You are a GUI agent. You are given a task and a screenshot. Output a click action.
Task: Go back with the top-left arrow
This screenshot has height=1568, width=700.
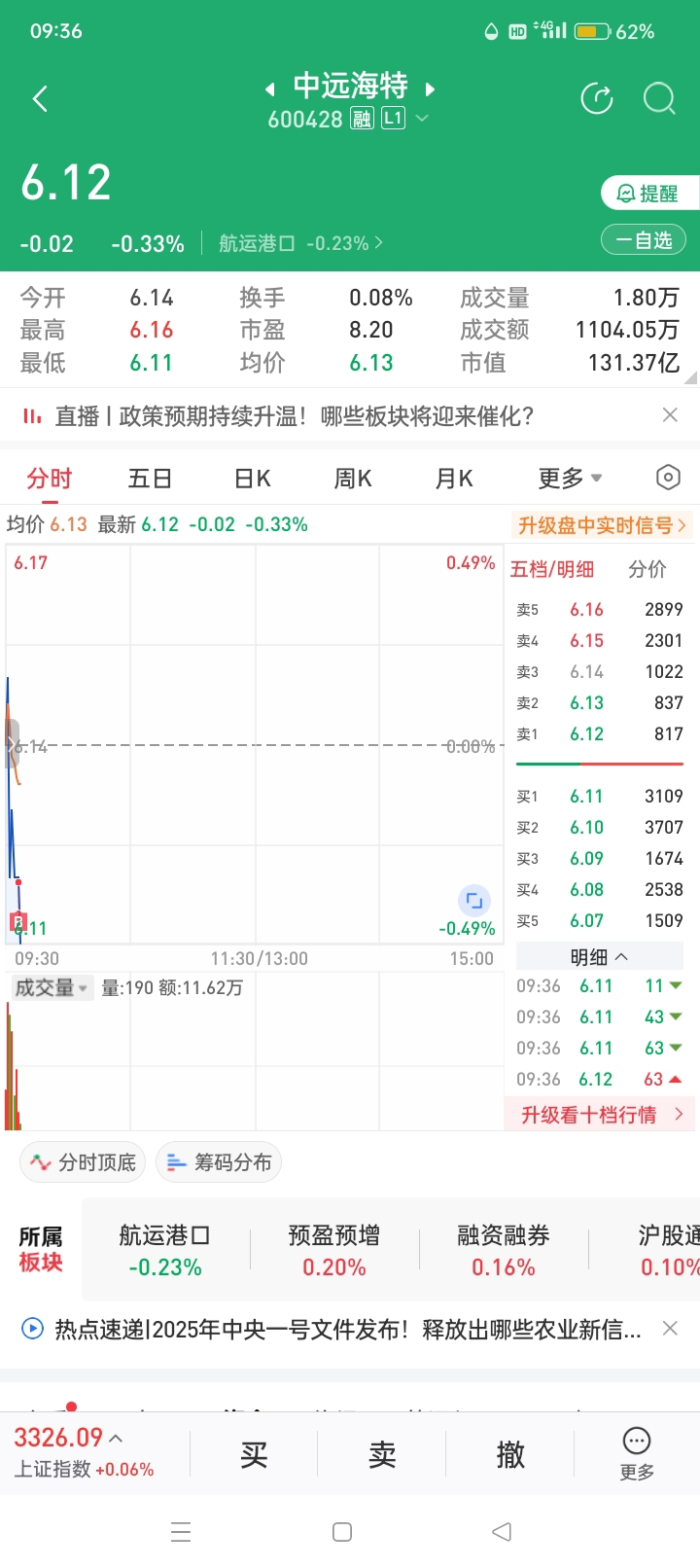coord(40,98)
